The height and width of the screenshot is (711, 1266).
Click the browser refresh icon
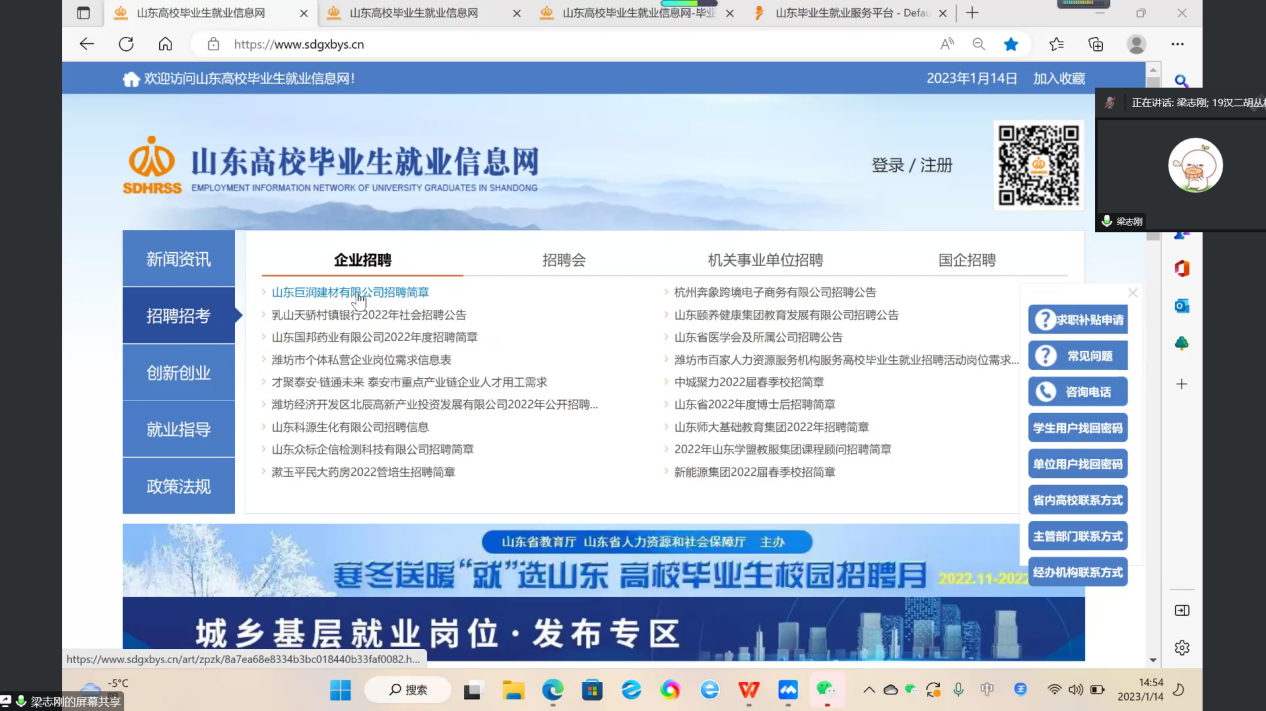126,44
